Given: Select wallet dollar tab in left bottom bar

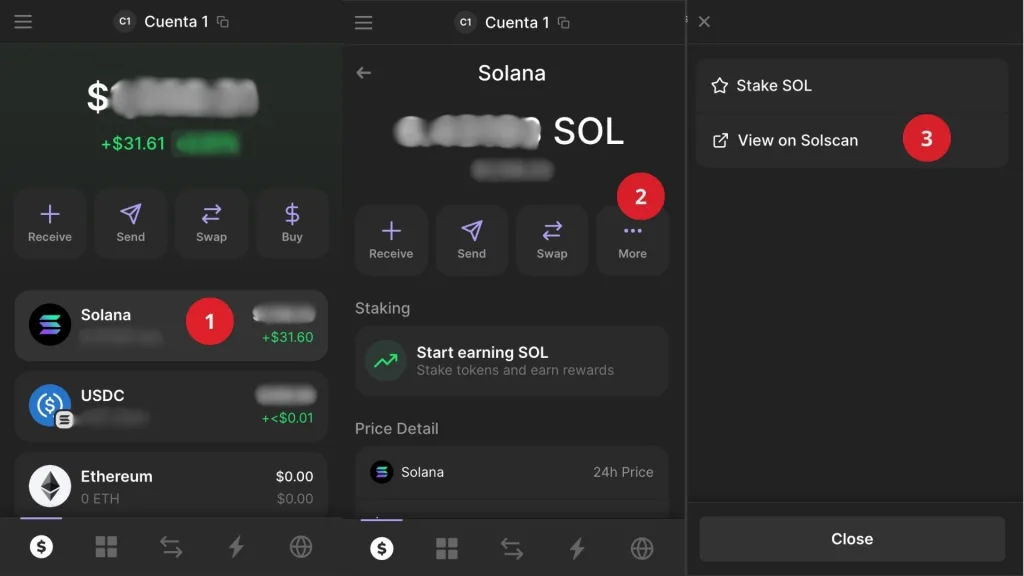Looking at the screenshot, I should click(x=41, y=547).
